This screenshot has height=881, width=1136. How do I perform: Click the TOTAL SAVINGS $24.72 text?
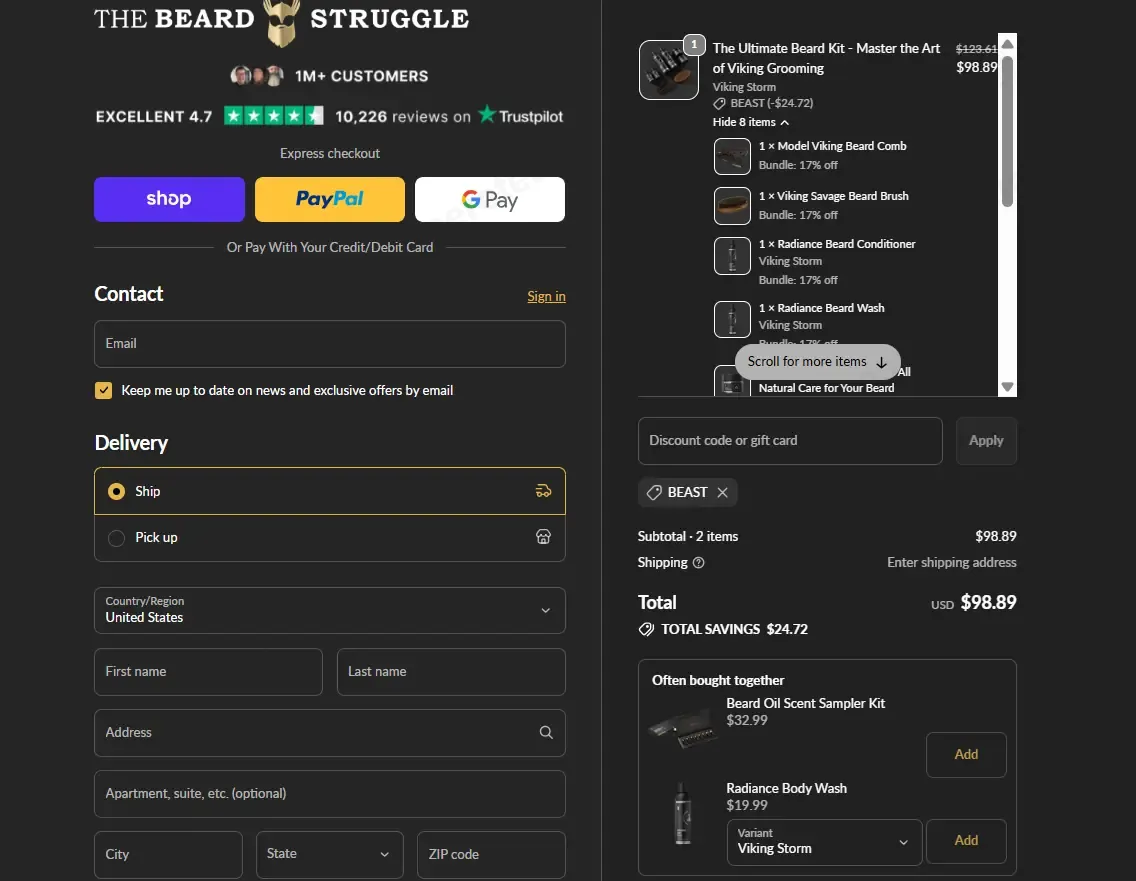(734, 629)
